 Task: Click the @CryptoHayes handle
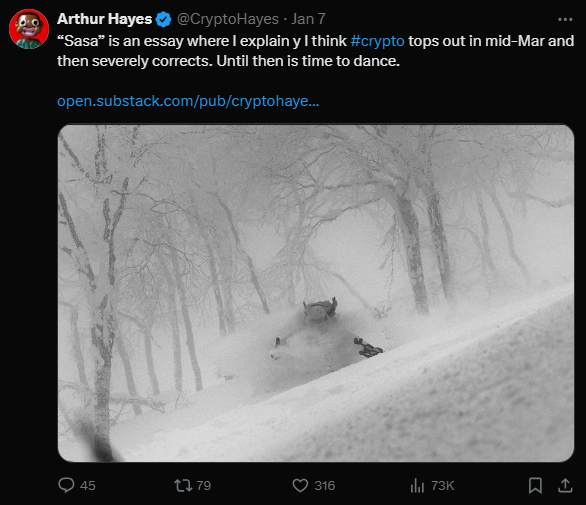[x=228, y=19]
